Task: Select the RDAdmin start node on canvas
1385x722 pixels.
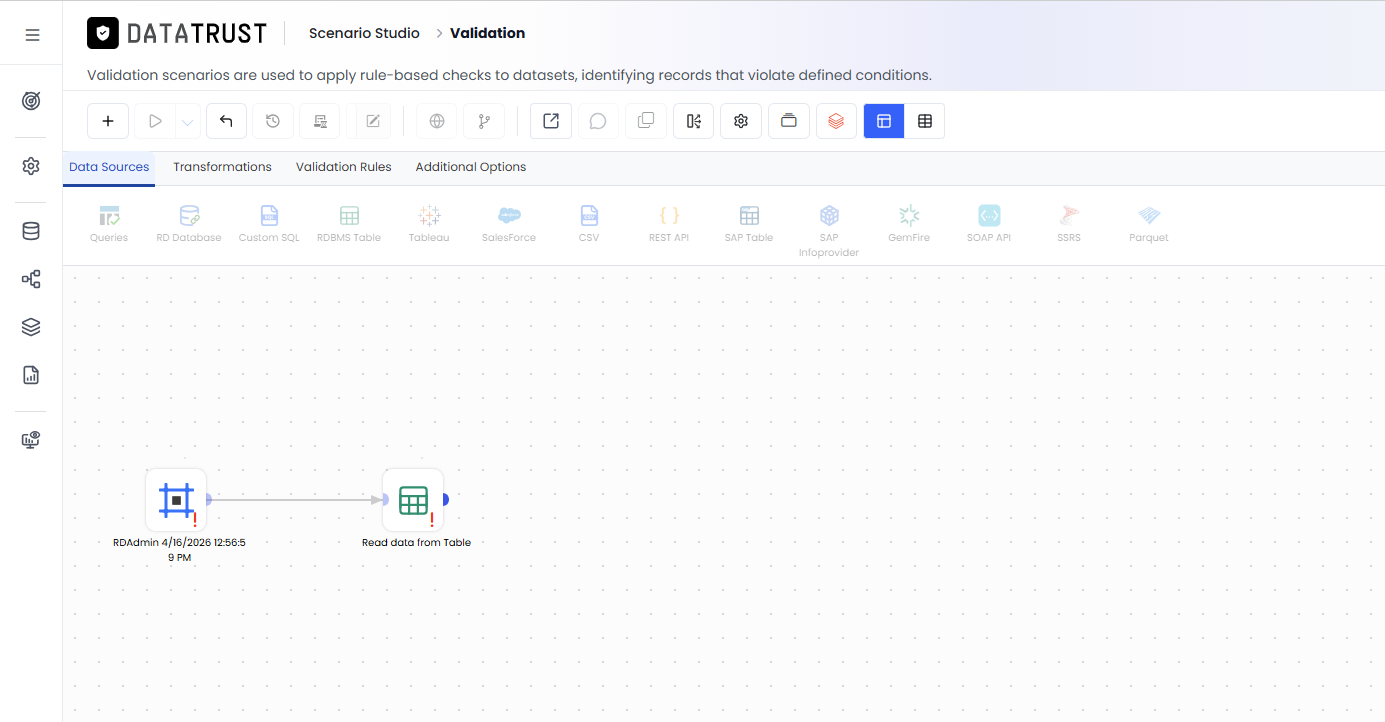Action: point(176,500)
